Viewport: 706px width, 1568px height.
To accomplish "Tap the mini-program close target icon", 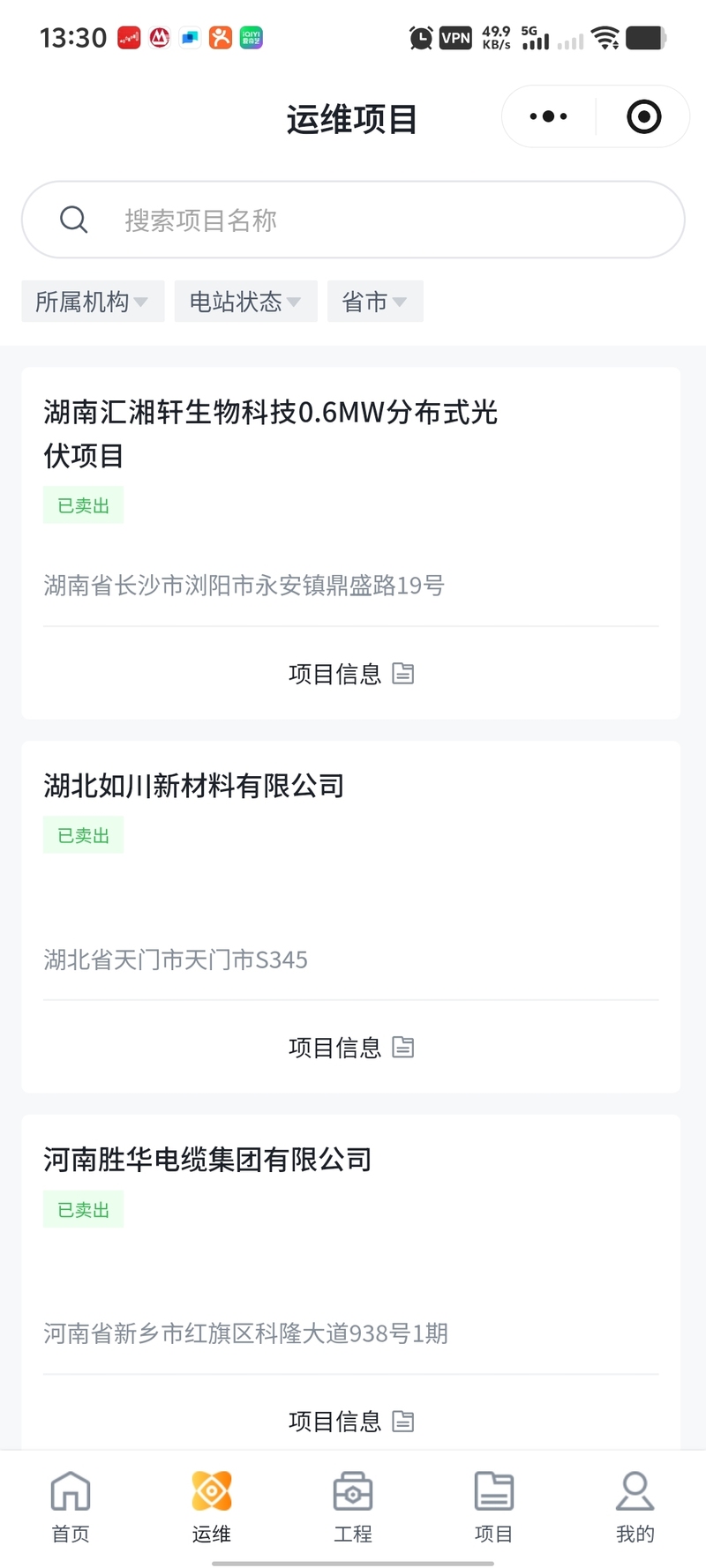I will [x=643, y=116].
